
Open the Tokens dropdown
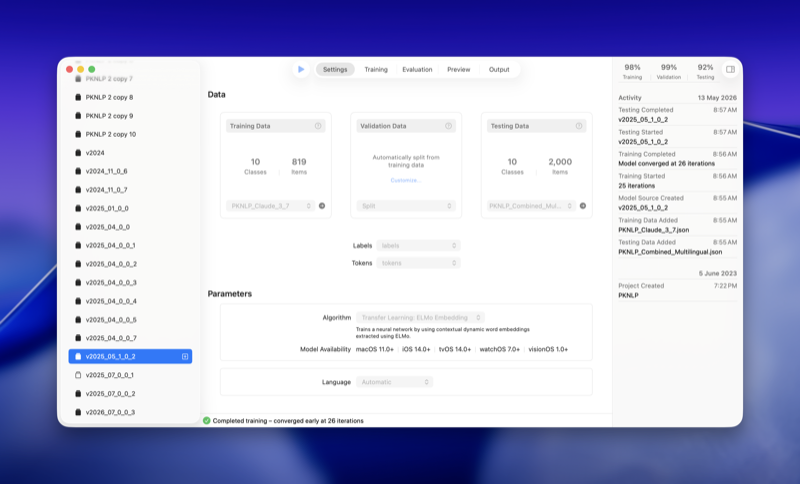pos(418,263)
